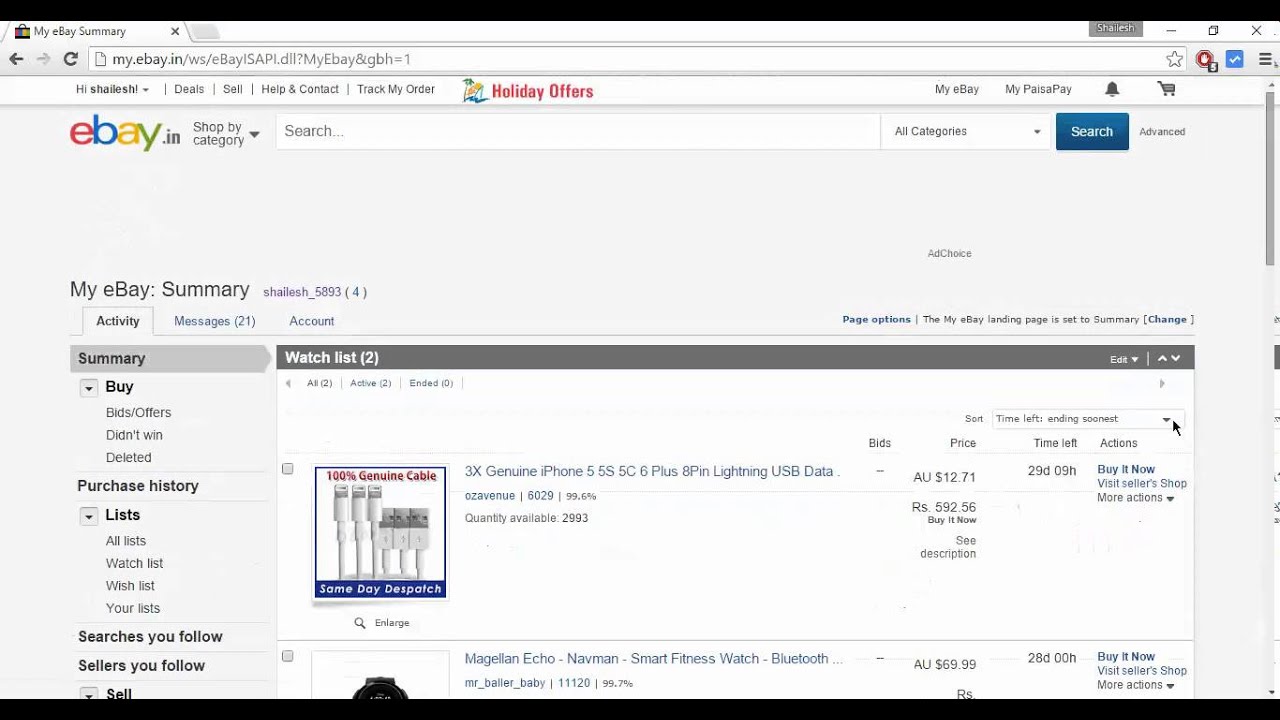Image resolution: width=1280 pixels, height=720 pixels.
Task: Click the Enlarge magnifier icon
Action: [x=360, y=623]
